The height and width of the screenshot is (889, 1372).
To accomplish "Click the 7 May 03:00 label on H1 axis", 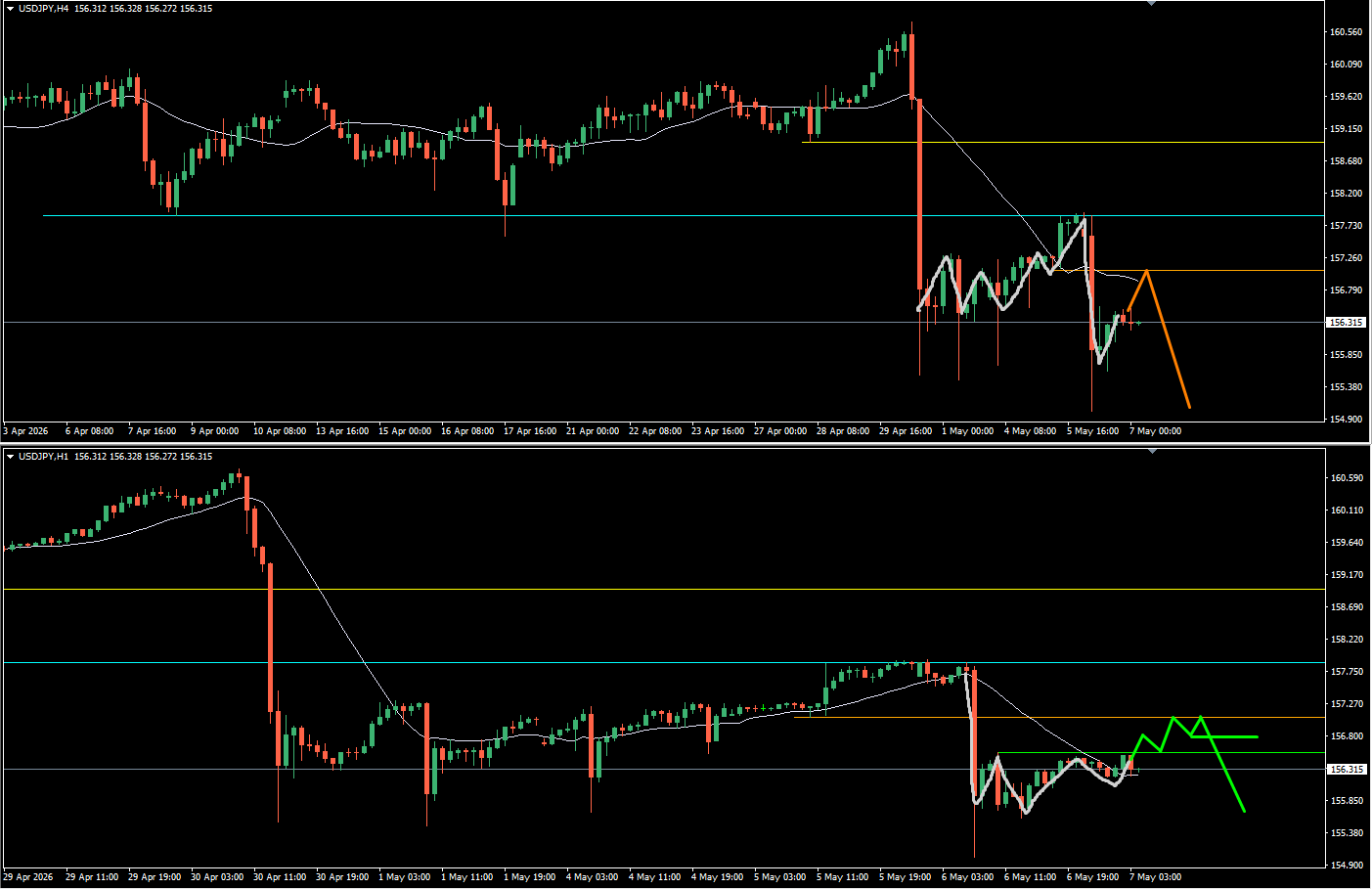I will [1155, 876].
